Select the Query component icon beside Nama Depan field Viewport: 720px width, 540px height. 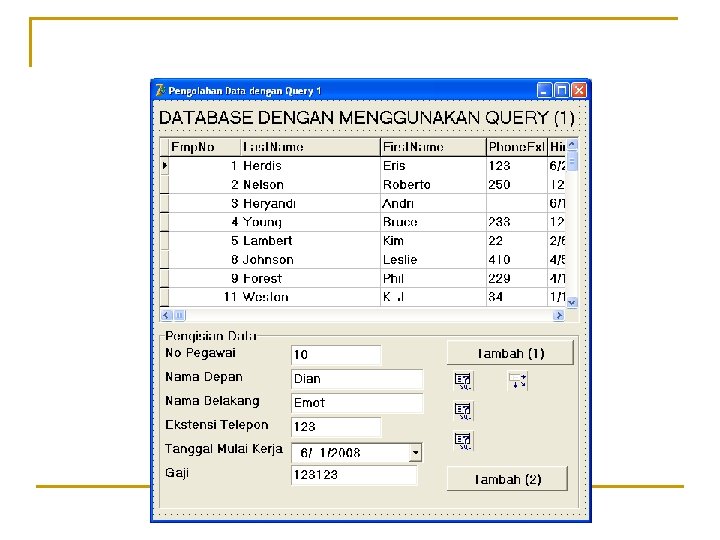point(463,381)
